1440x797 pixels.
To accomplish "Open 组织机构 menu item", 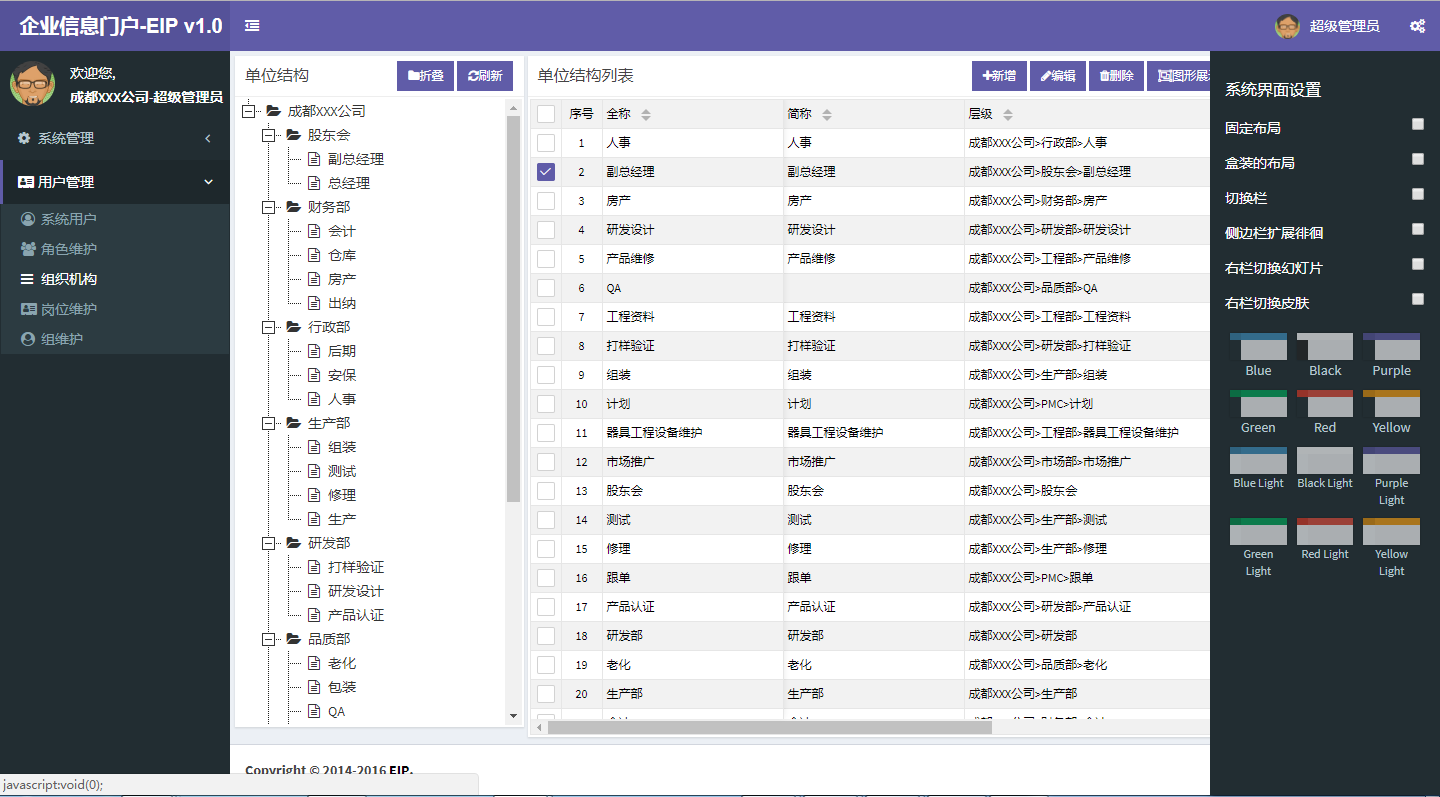I will 115,279.
